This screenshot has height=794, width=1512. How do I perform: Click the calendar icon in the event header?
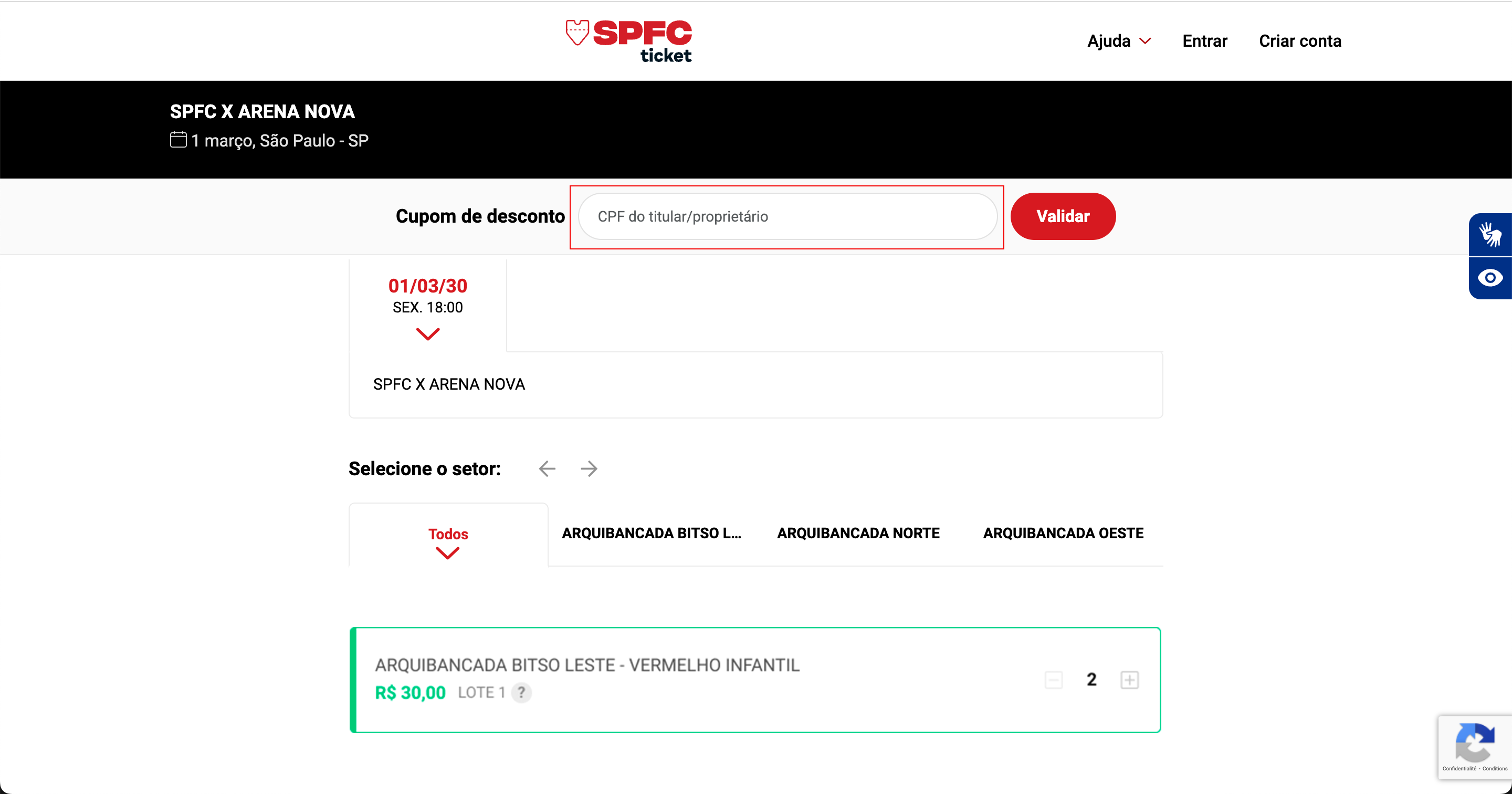(178, 140)
